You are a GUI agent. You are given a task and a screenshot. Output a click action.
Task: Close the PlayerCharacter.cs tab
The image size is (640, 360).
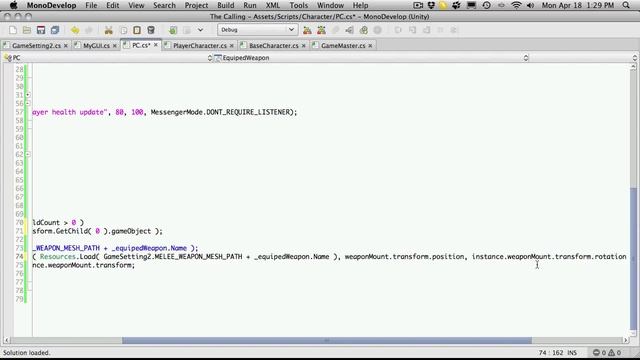[x=231, y=46]
